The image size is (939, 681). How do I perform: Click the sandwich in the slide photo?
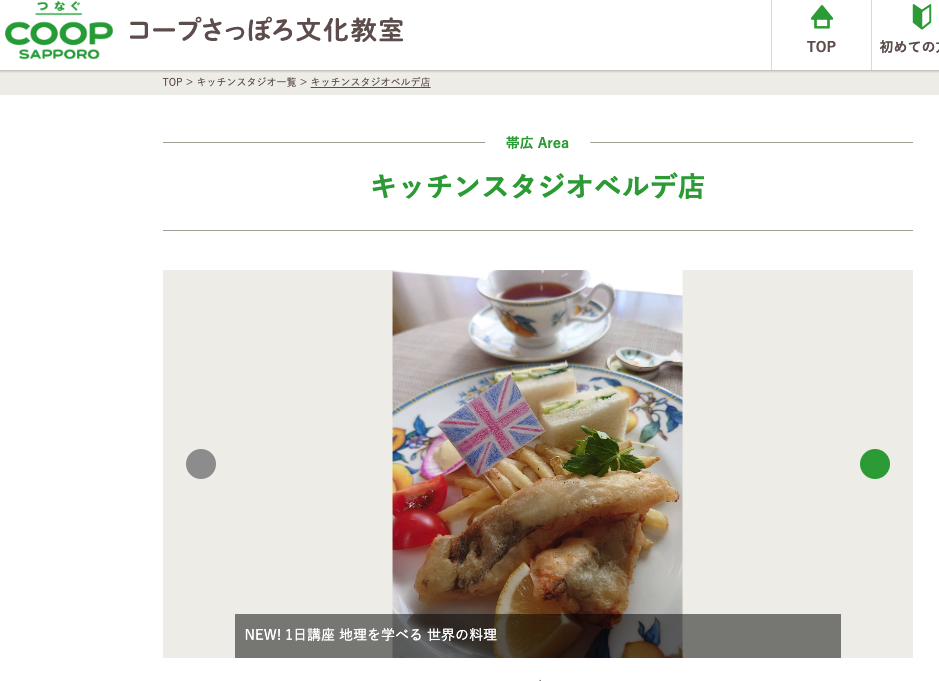(563, 398)
